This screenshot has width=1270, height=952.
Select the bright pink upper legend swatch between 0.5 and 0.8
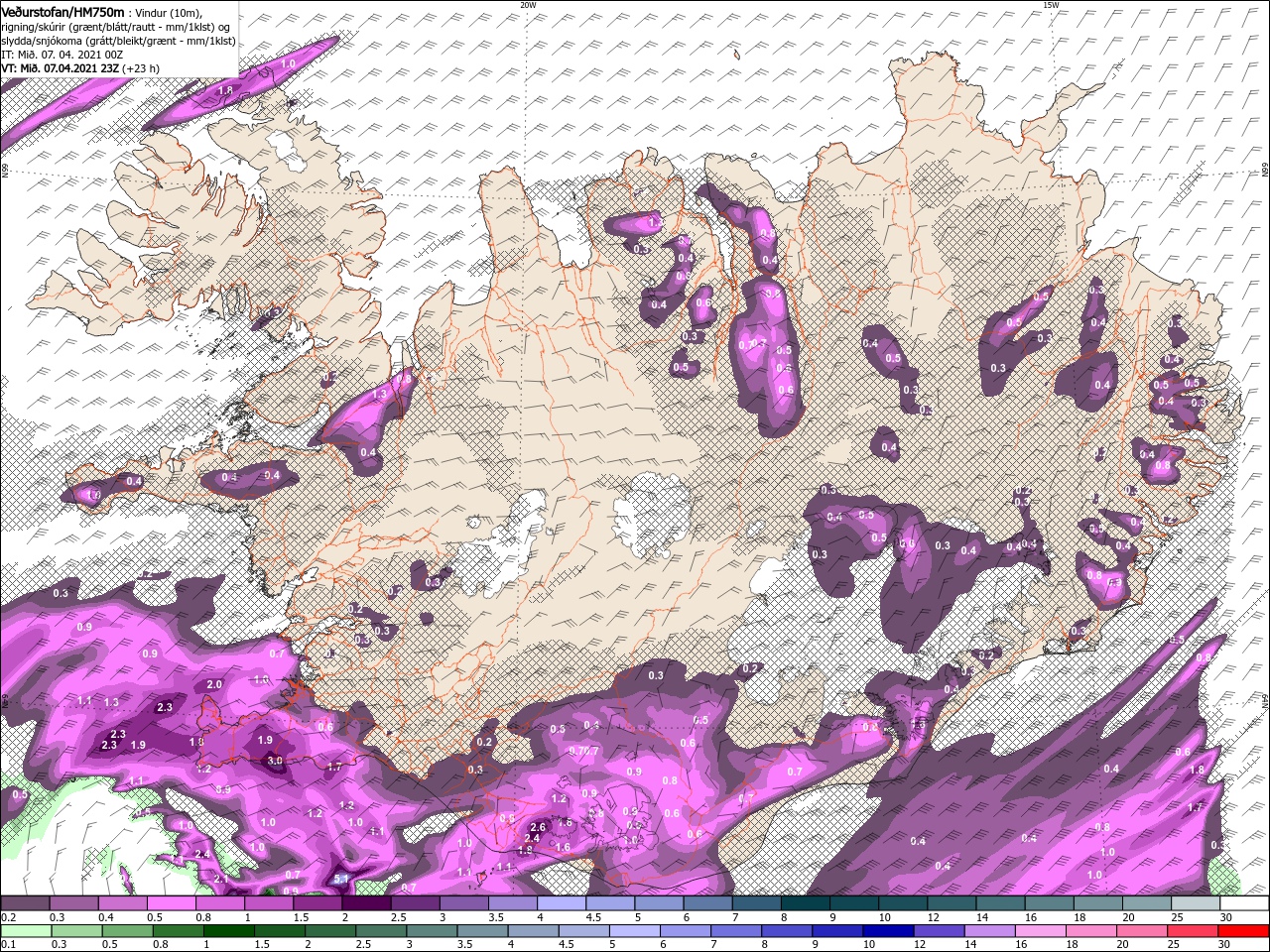171,903
